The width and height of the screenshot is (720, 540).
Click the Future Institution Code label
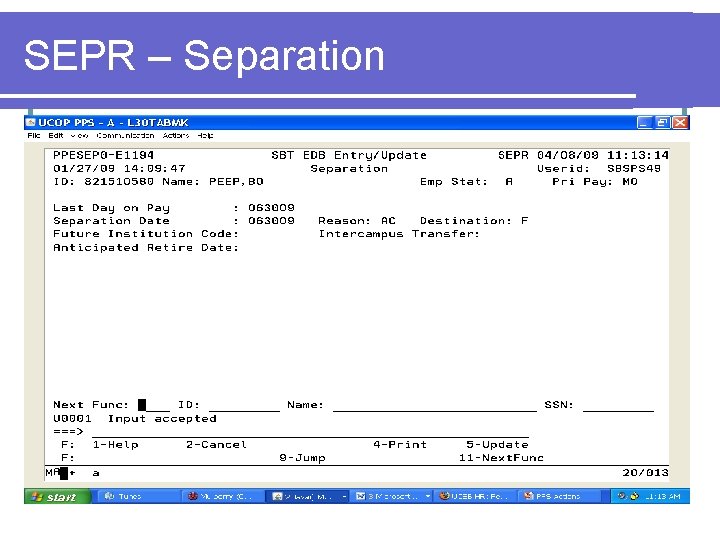click(146, 234)
